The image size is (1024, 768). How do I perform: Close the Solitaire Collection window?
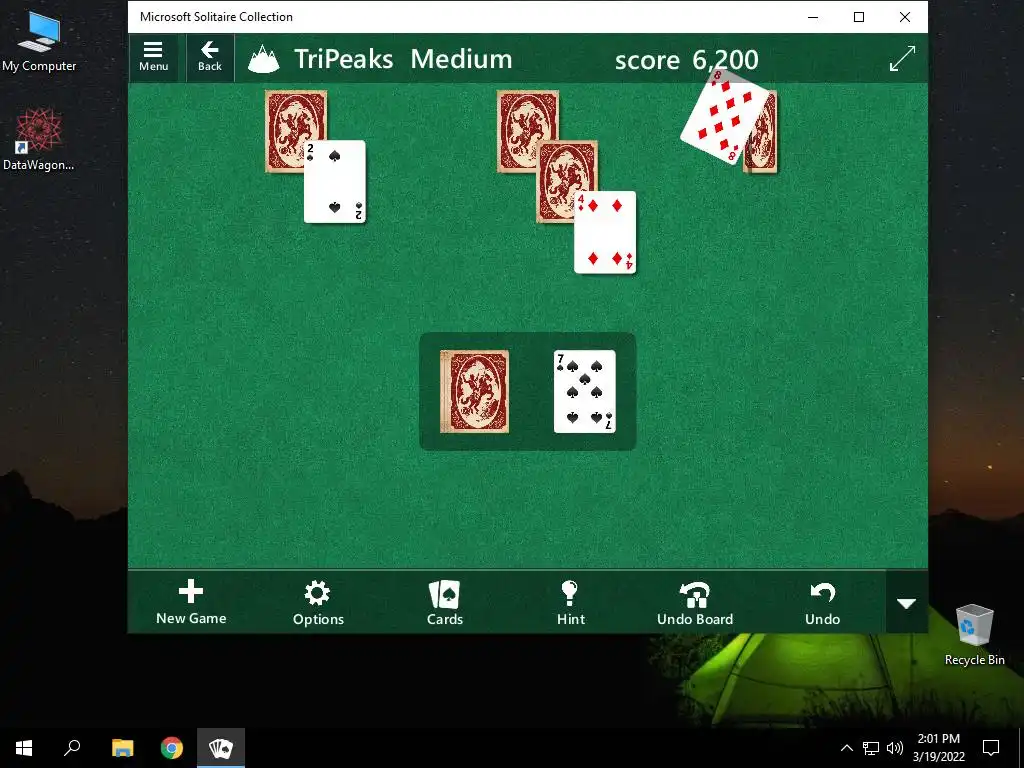click(x=904, y=17)
